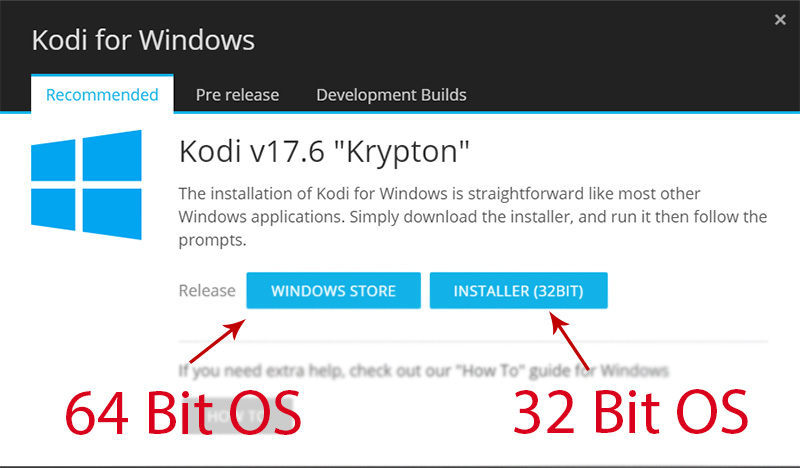This screenshot has height=468, width=800.
Task: Click the red "32 Bit OS" annotation
Action: click(x=631, y=412)
